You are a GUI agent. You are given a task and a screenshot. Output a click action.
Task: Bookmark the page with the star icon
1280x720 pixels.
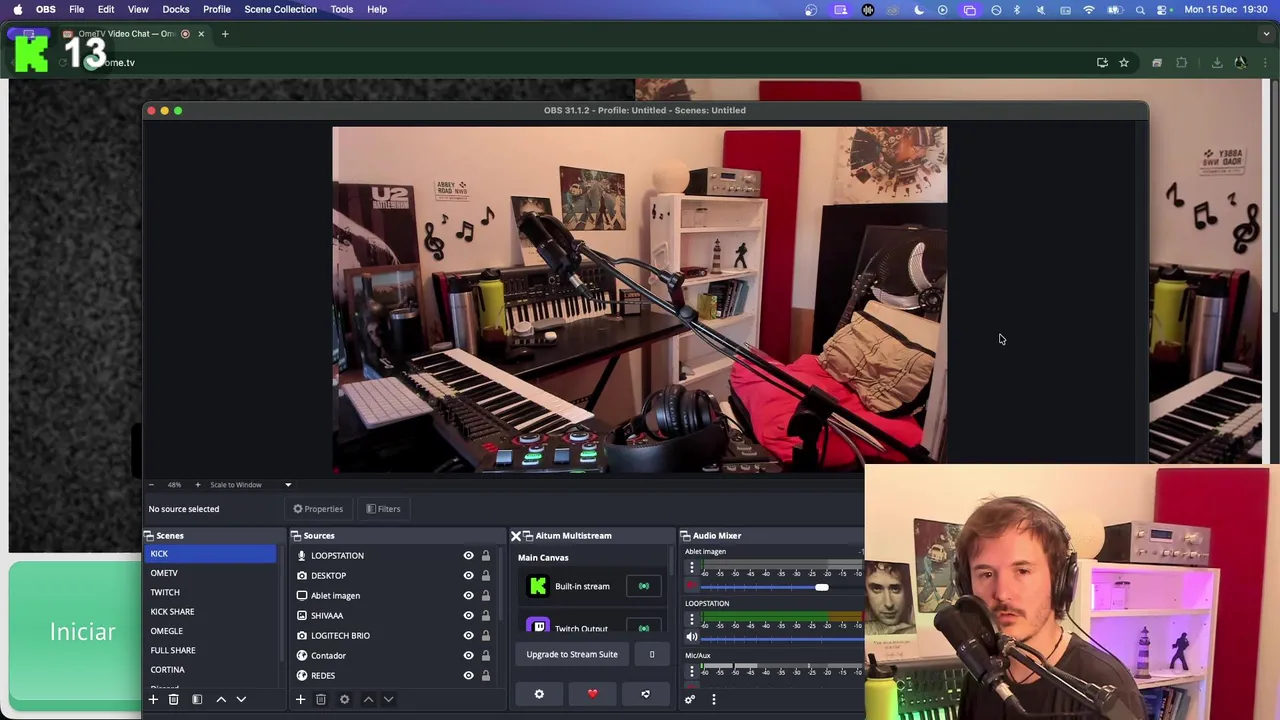tap(1124, 63)
